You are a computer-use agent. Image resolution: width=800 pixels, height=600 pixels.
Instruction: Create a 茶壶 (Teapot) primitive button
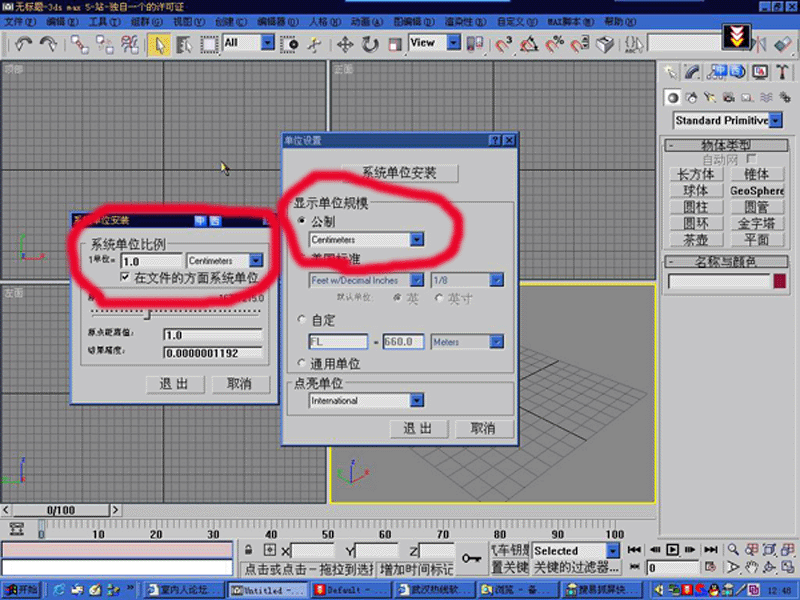pos(696,240)
